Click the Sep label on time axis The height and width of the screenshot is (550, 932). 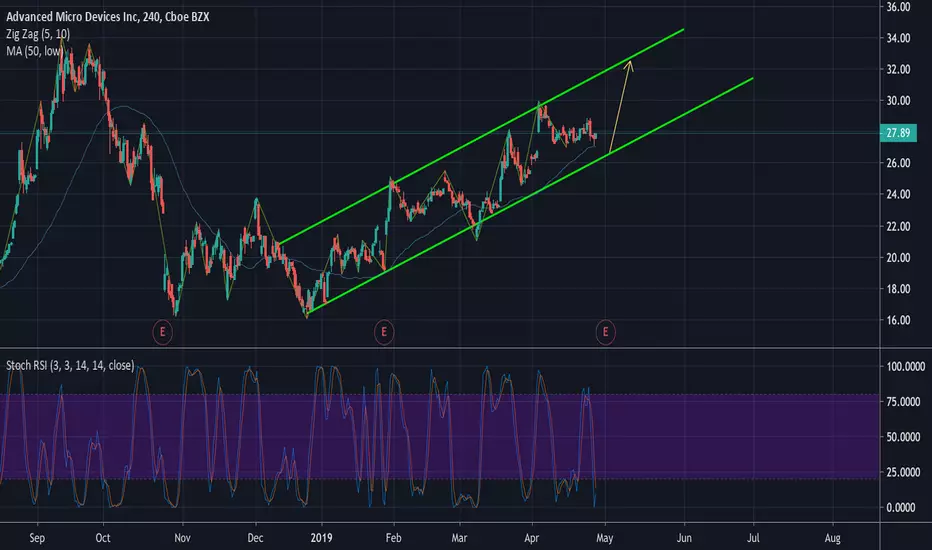pyautogui.click(x=37, y=538)
